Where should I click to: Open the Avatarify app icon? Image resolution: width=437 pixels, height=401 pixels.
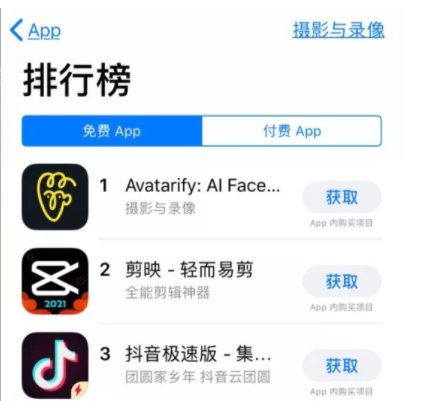(55, 197)
